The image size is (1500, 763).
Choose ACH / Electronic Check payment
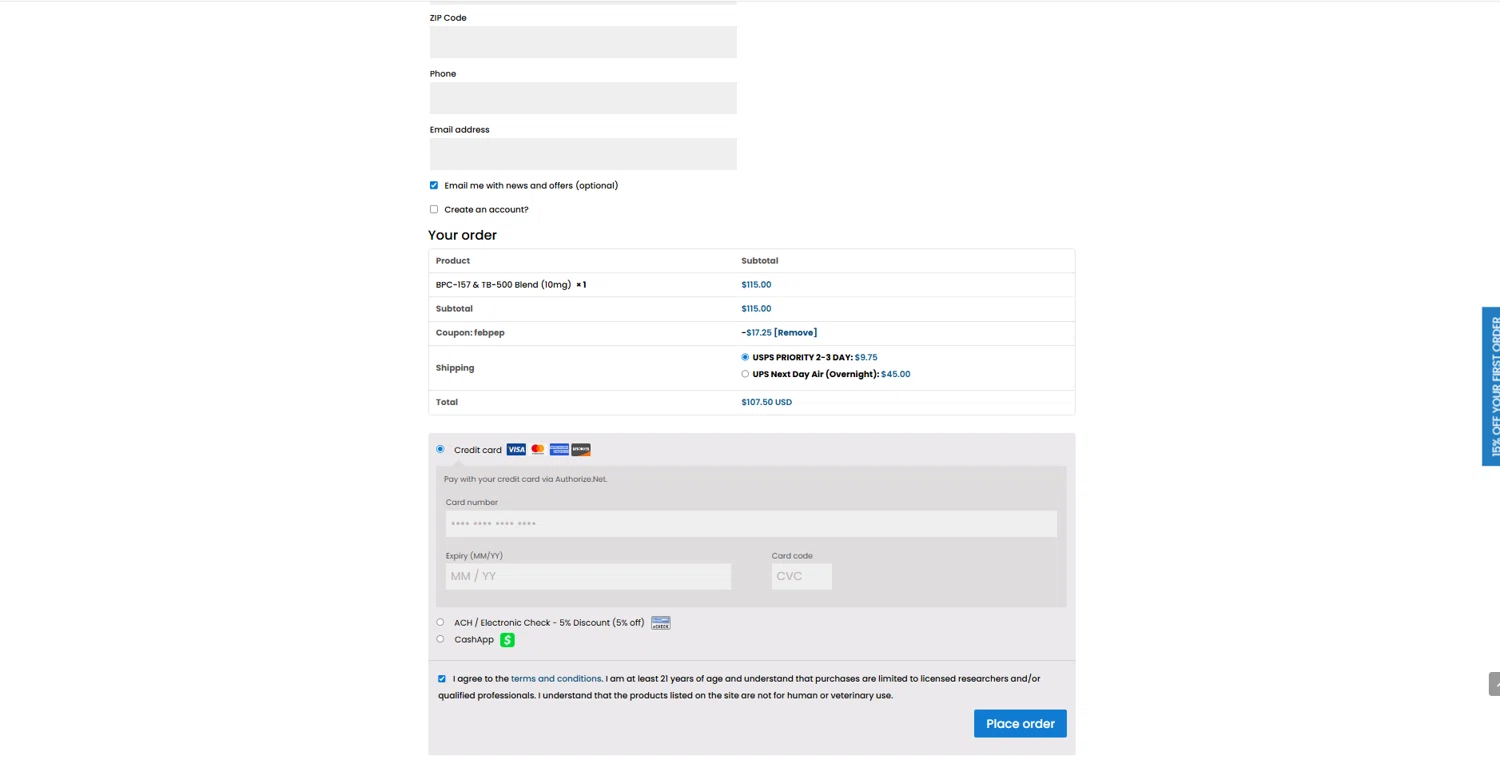[x=440, y=622]
